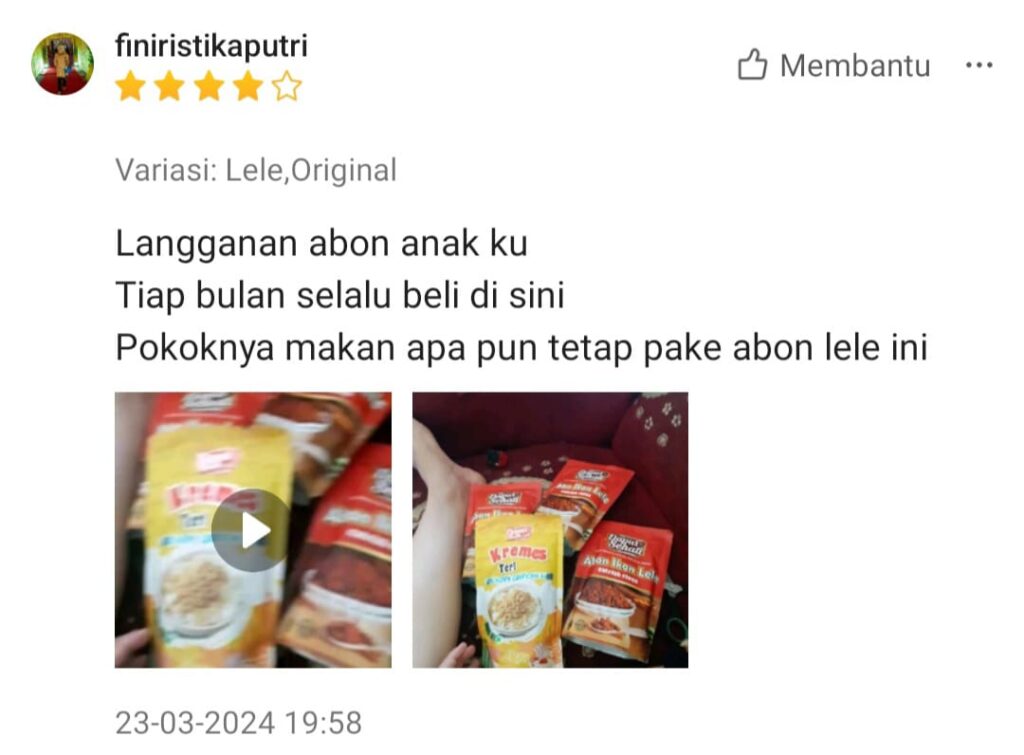Open the username finiristikaputri link
Screen dimensions: 1024x755
tap(211, 46)
